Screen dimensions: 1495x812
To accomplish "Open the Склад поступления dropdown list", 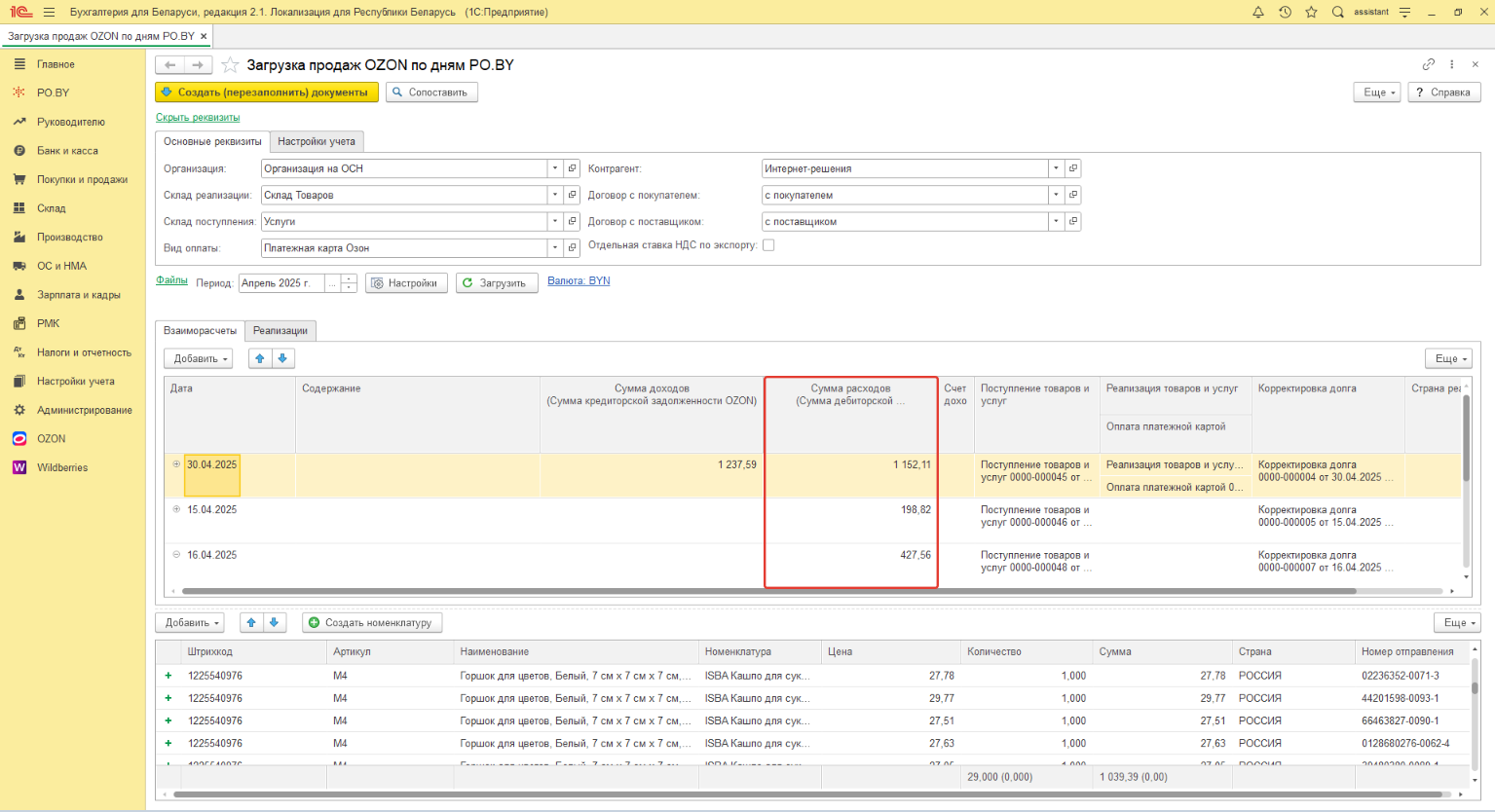I will pyautogui.click(x=555, y=221).
